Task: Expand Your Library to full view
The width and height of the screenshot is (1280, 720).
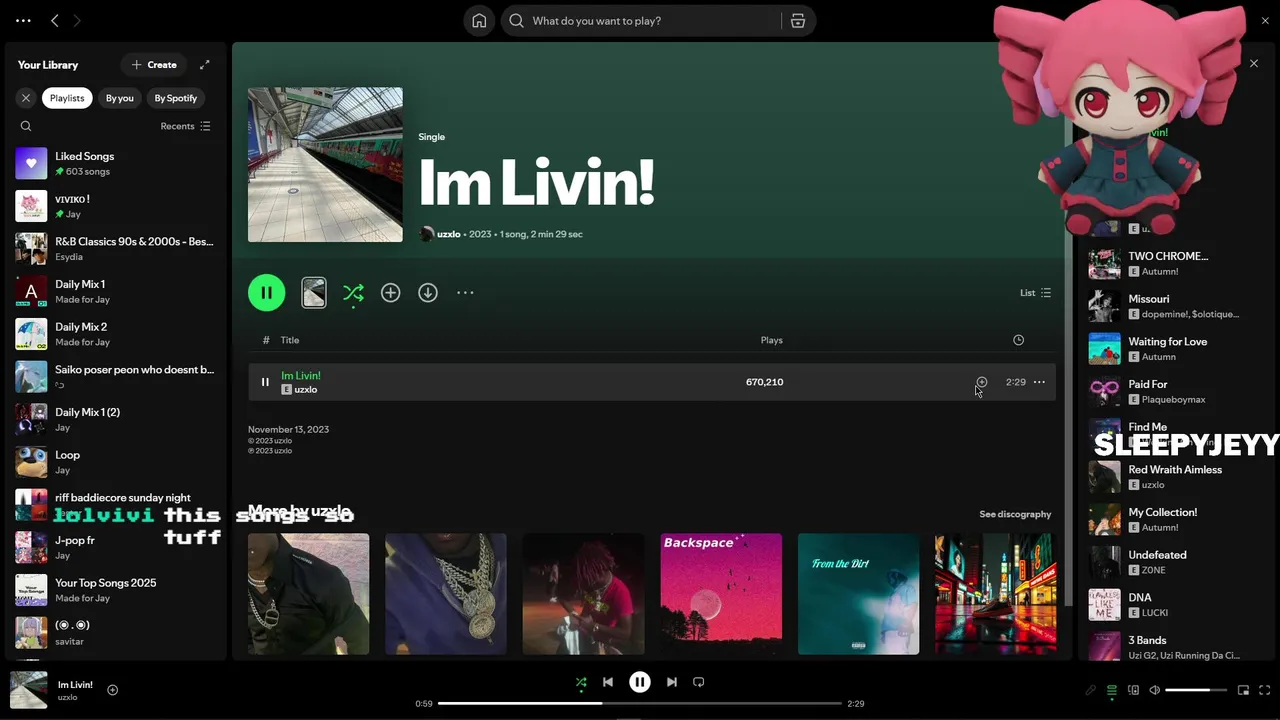Action: coord(205,65)
